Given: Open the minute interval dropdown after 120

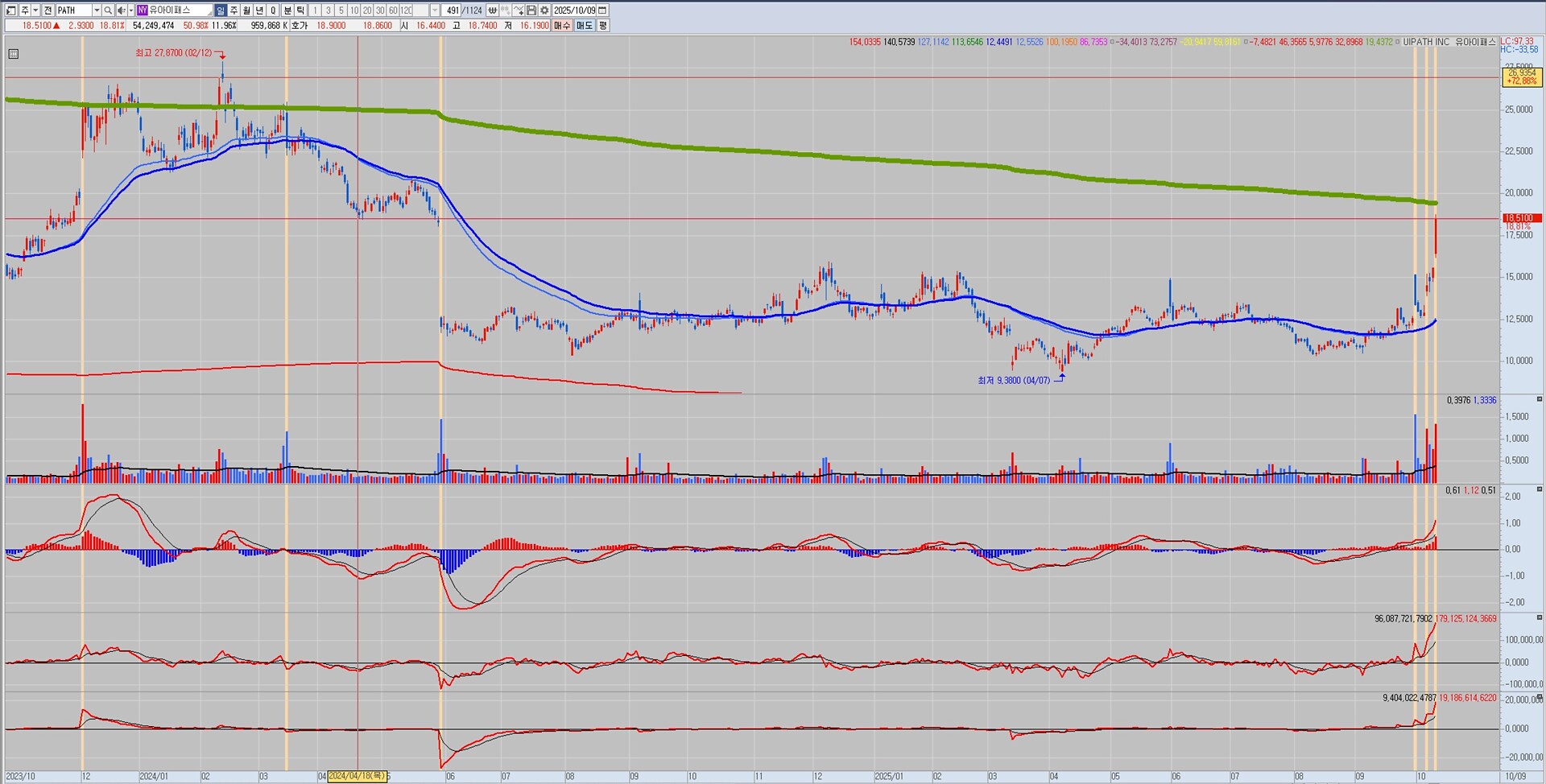Looking at the screenshot, I should [x=435, y=10].
